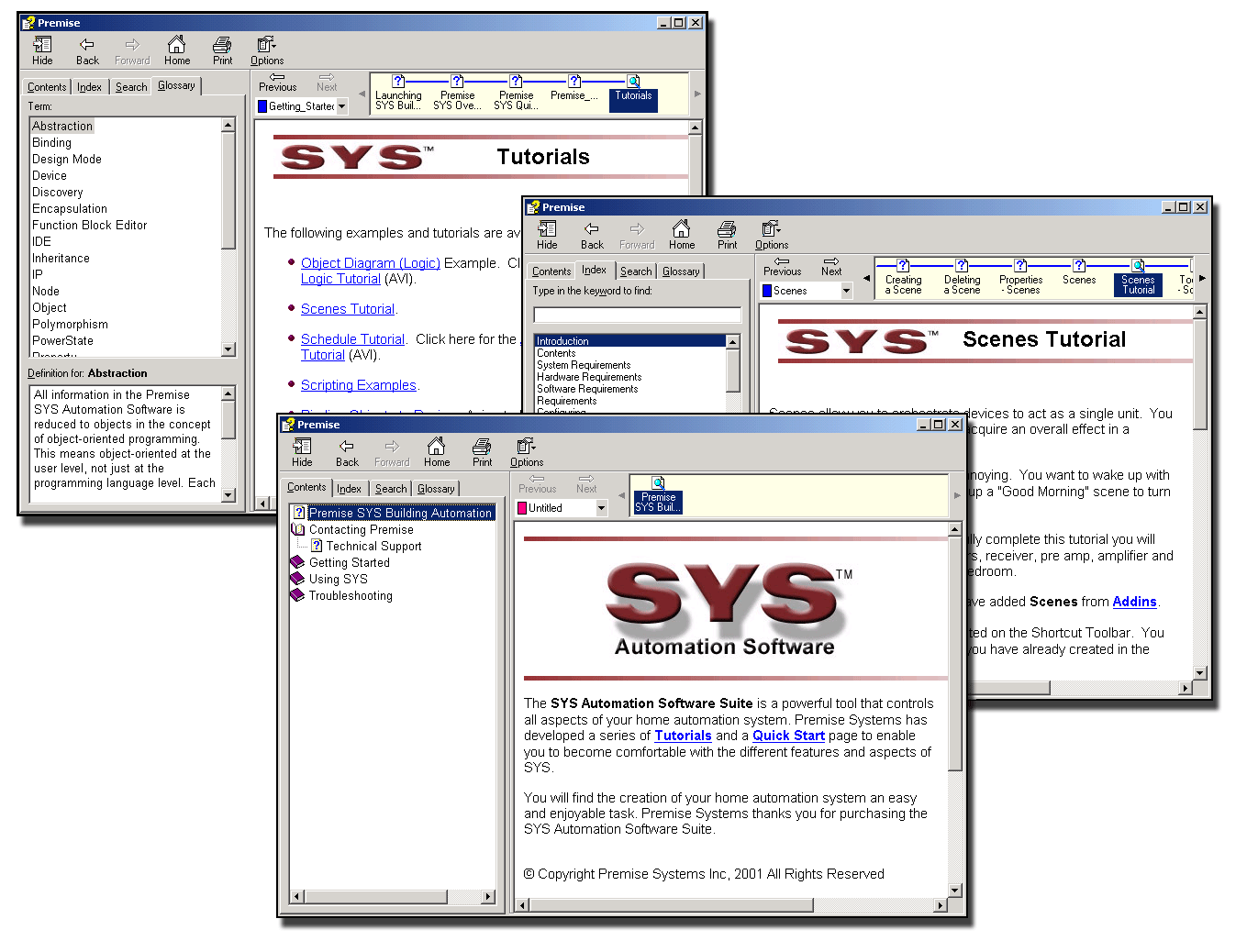Follow the Addins link in Scenes Tutorial
The height and width of the screenshot is (952, 1247).
pos(1134,602)
